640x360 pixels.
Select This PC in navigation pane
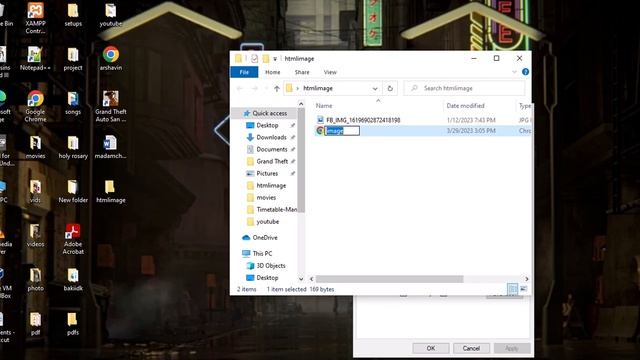point(262,253)
